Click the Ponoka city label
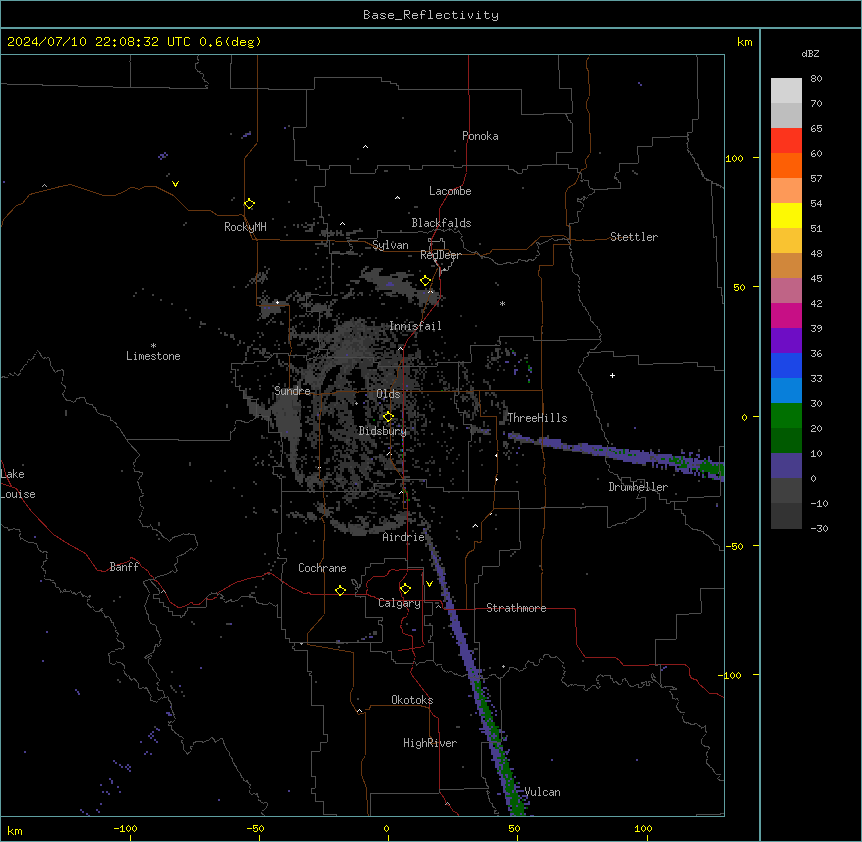 [x=480, y=136]
